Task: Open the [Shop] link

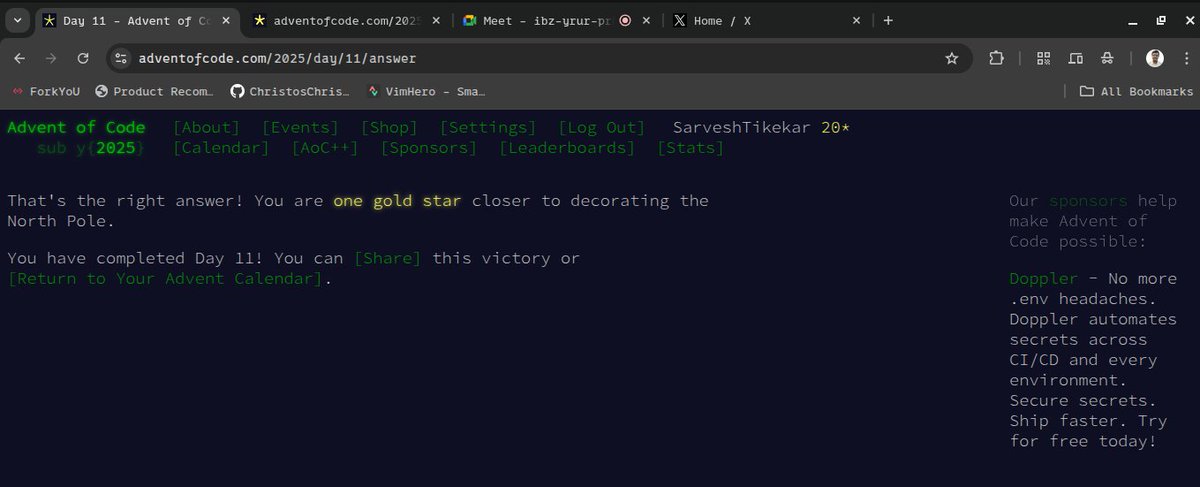Action: click(x=389, y=127)
